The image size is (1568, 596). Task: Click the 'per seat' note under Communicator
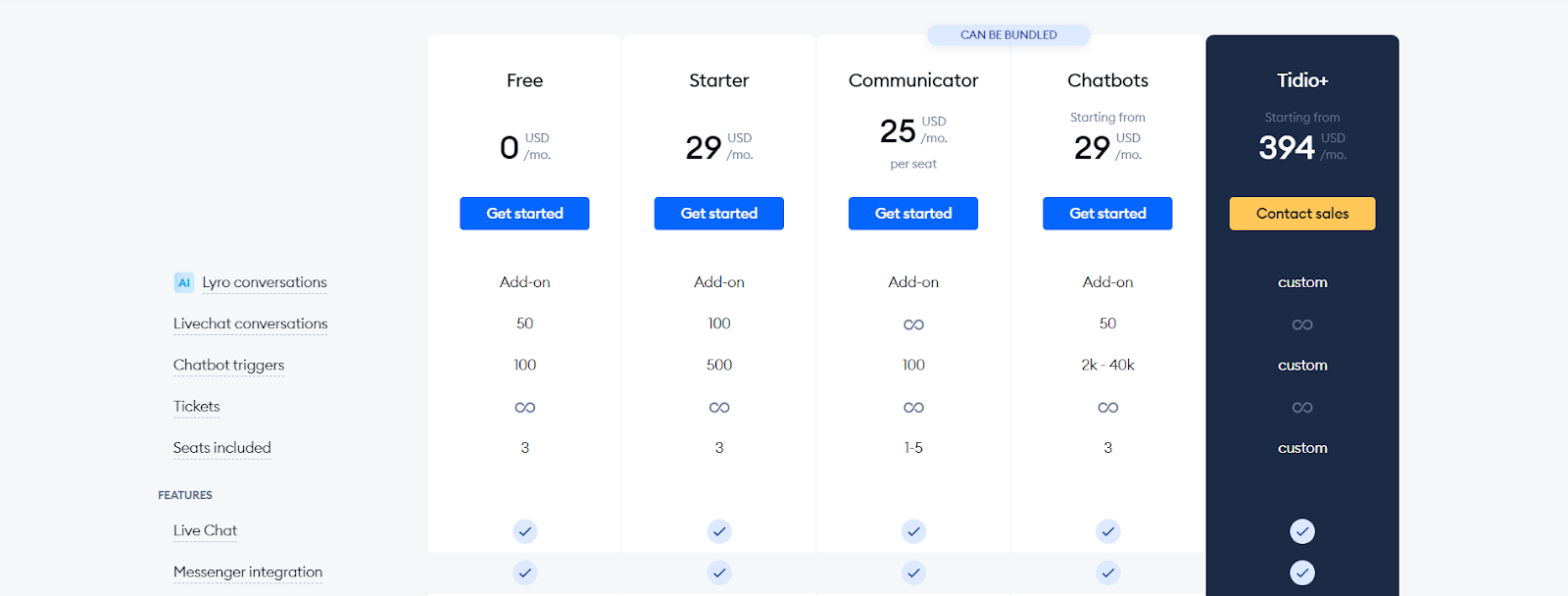(913, 164)
